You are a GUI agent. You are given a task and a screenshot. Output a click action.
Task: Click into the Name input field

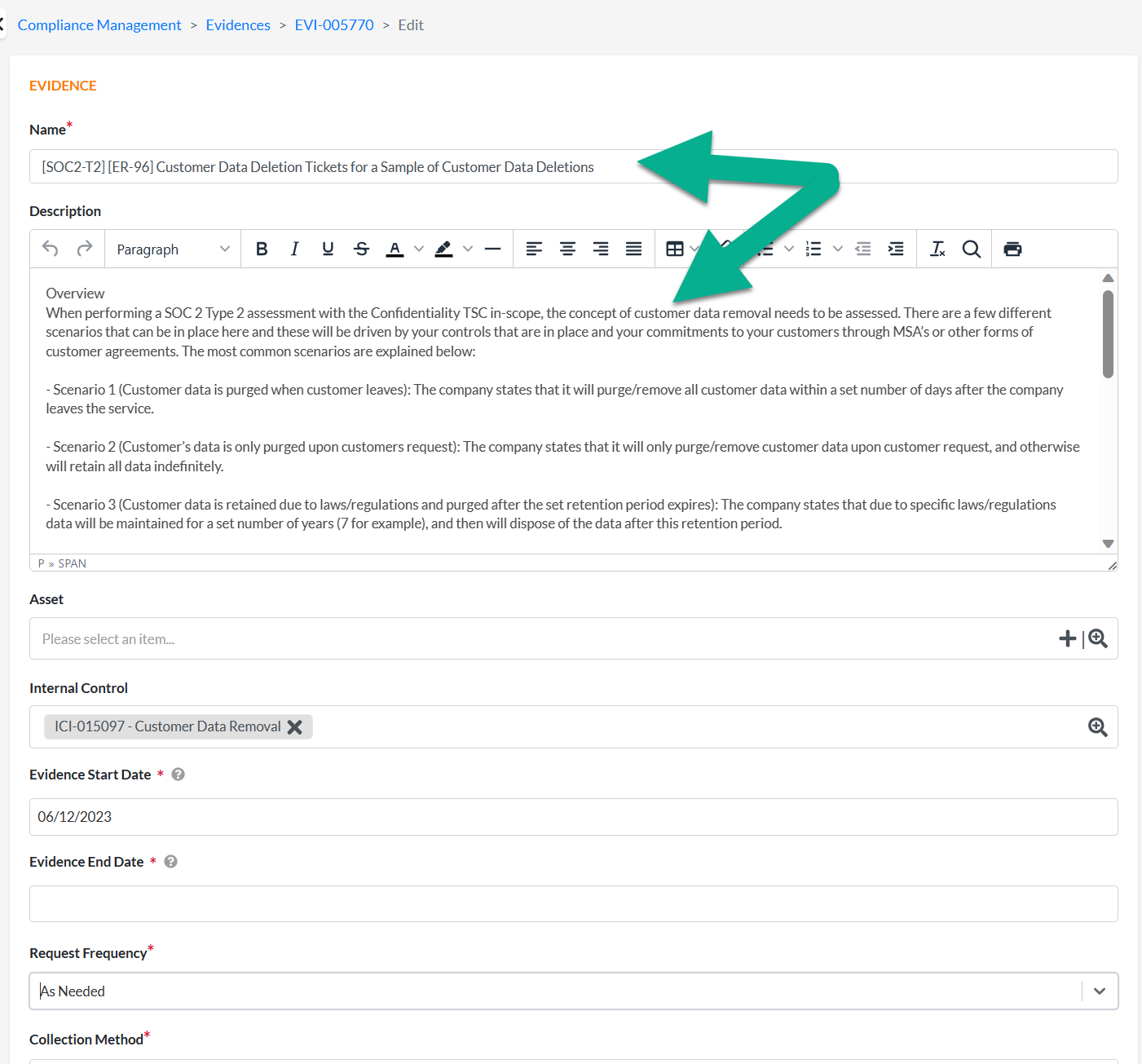pos(574,166)
